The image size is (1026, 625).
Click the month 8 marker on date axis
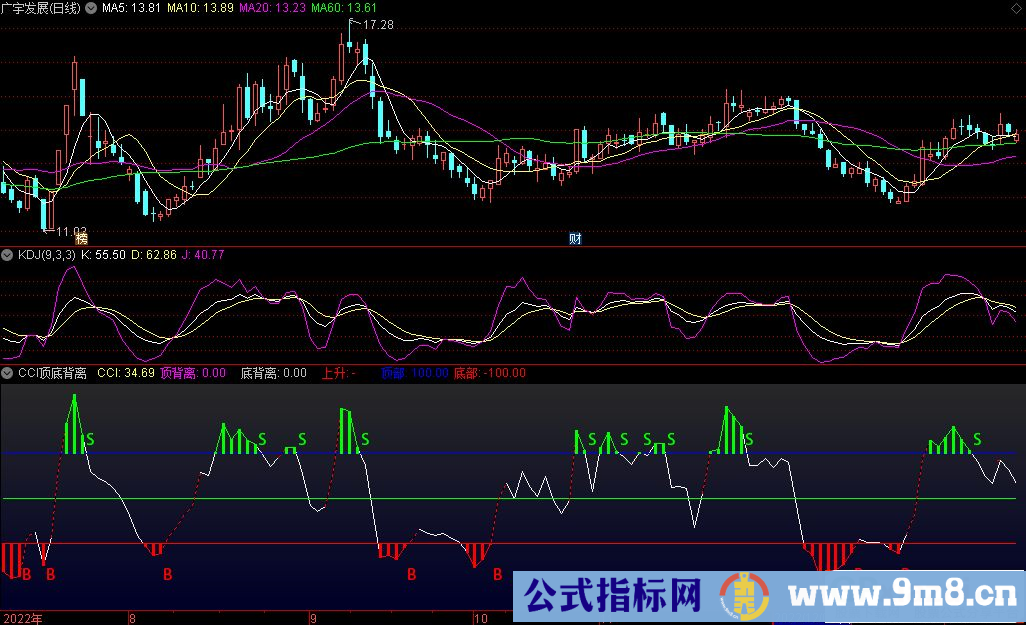point(132,618)
